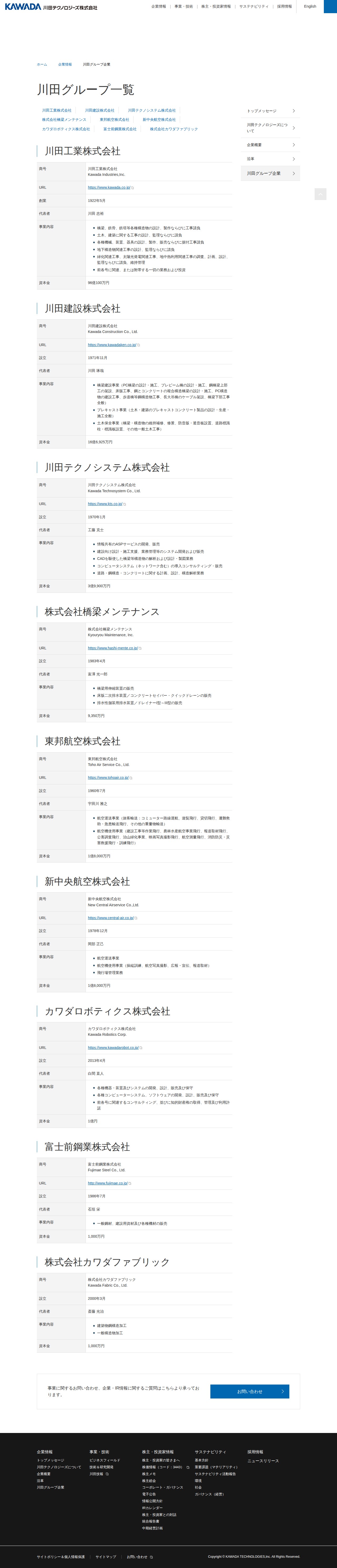337x1568 pixels.
Task: Open the https://www.kawadarobot.co.jp/ link
Action: 113,1048
